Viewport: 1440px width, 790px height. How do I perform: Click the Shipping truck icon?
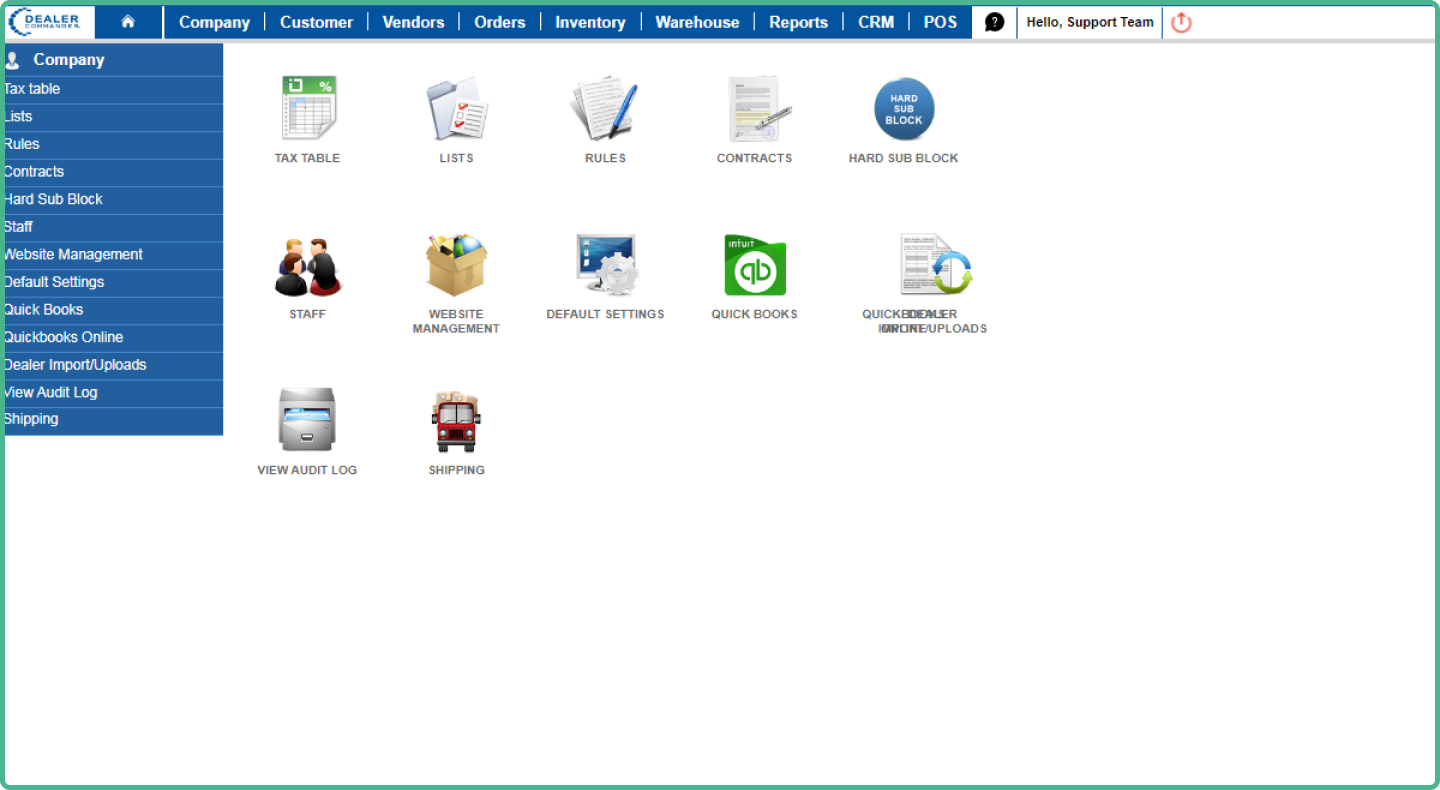[x=456, y=421]
